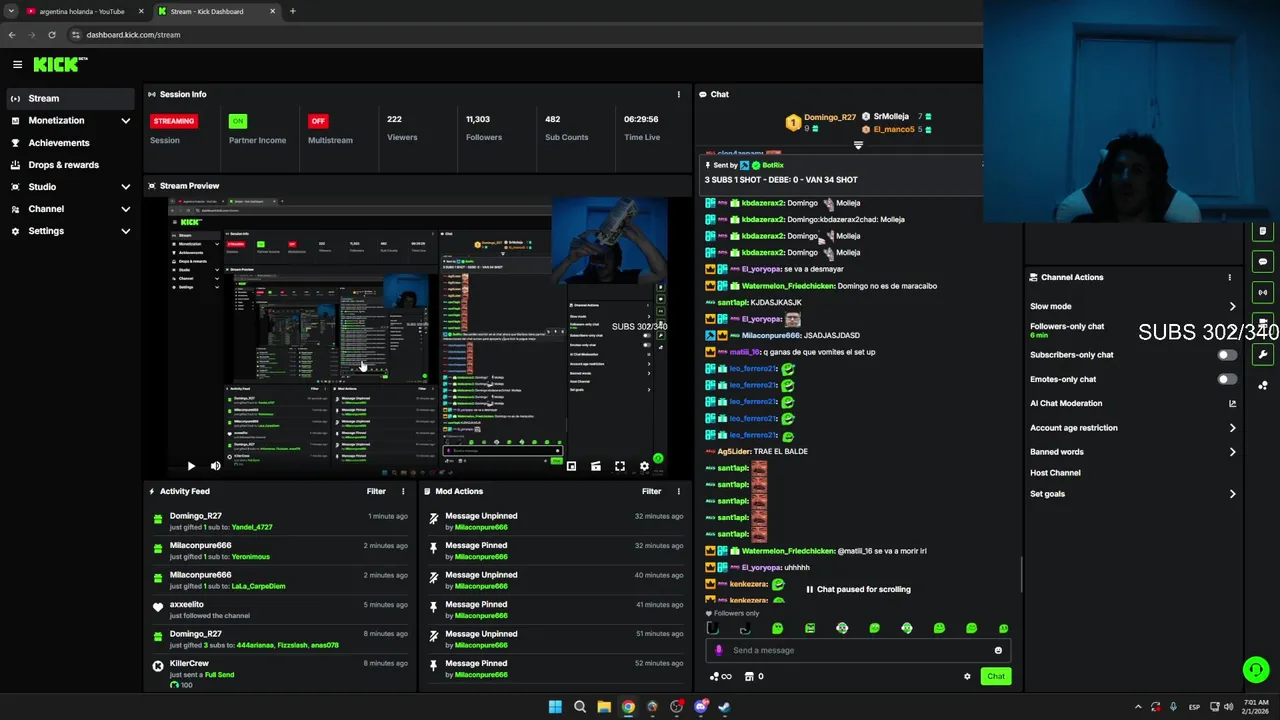Click the green support headset button
This screenshot has width=1280, height=720.
coord(1256,670)
